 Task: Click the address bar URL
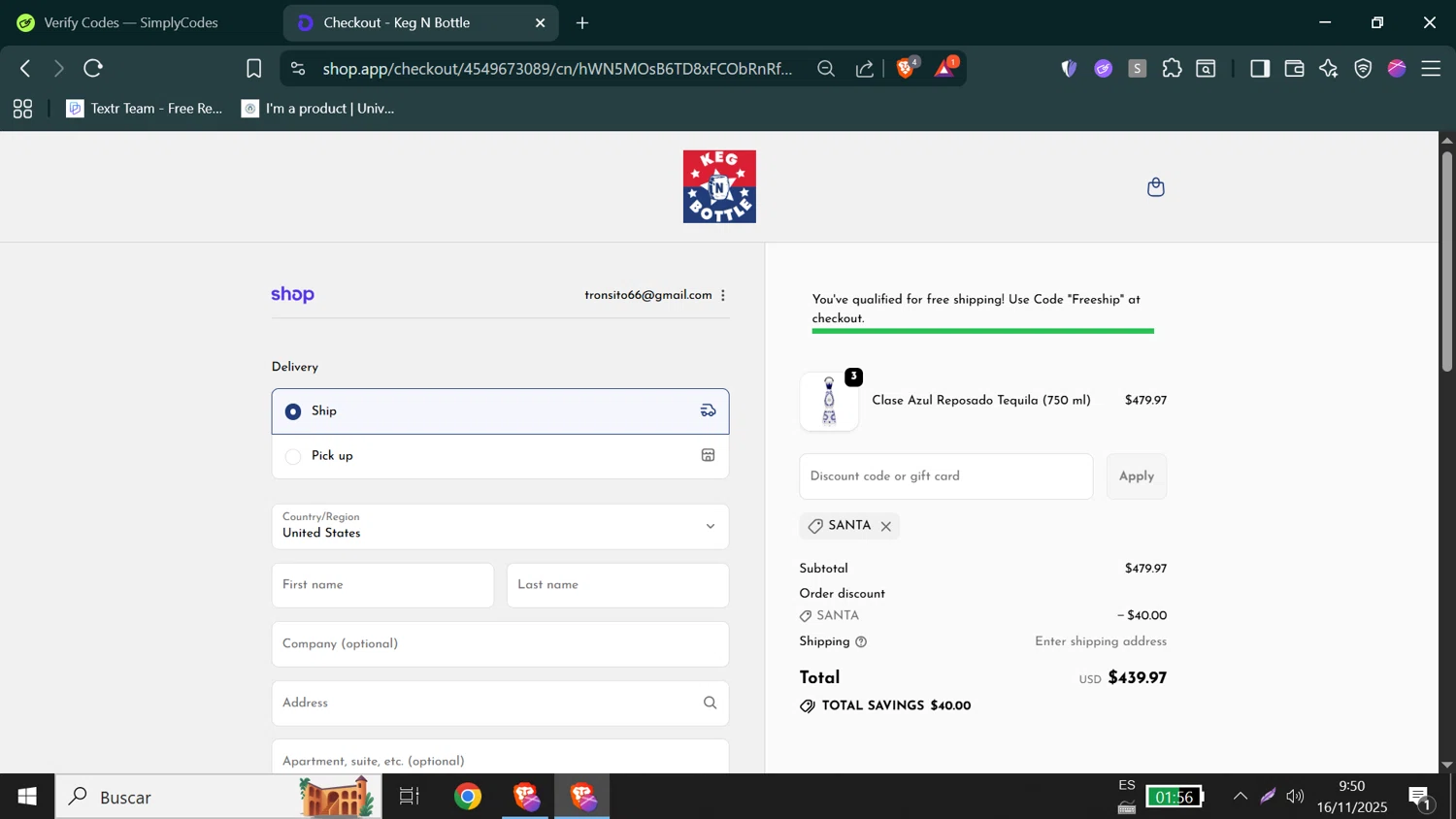(557, 68)
